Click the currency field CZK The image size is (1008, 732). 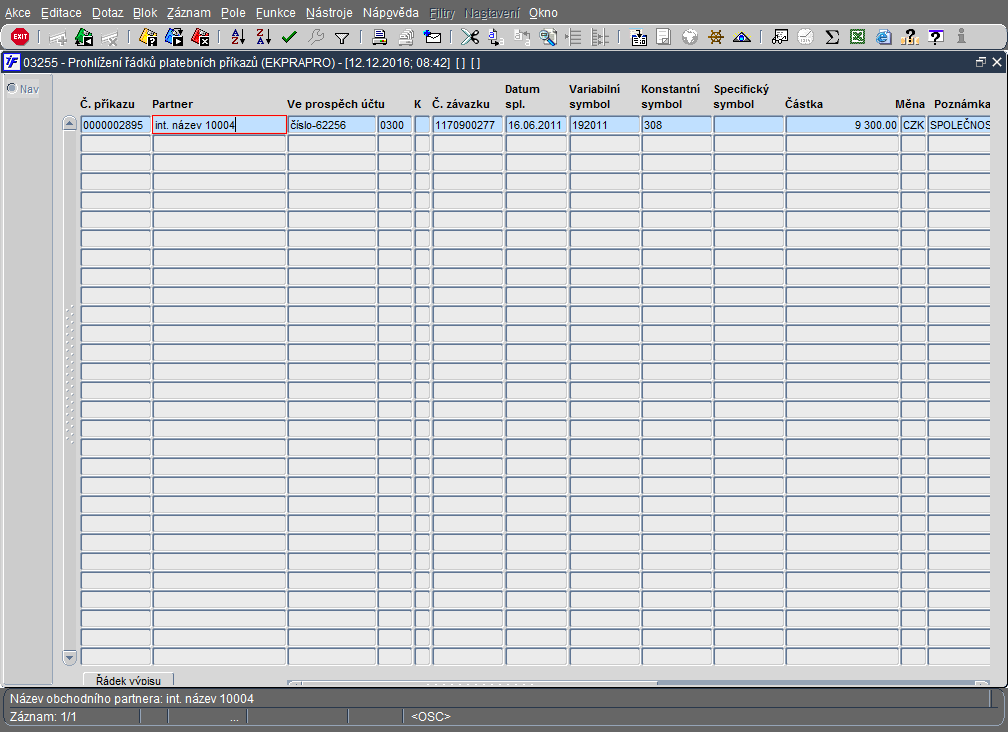pyautogui.click(x=914, y=125)
